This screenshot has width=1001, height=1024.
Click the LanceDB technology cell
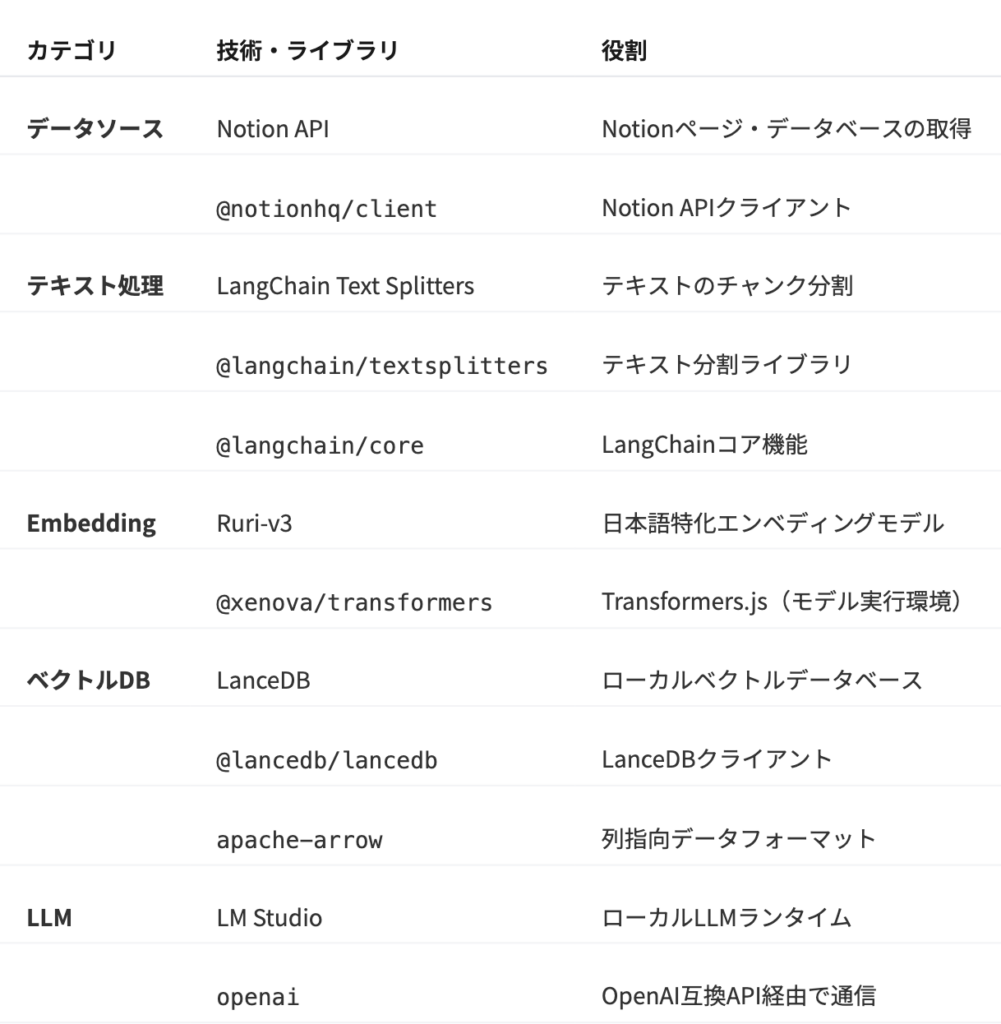(263, 681)
